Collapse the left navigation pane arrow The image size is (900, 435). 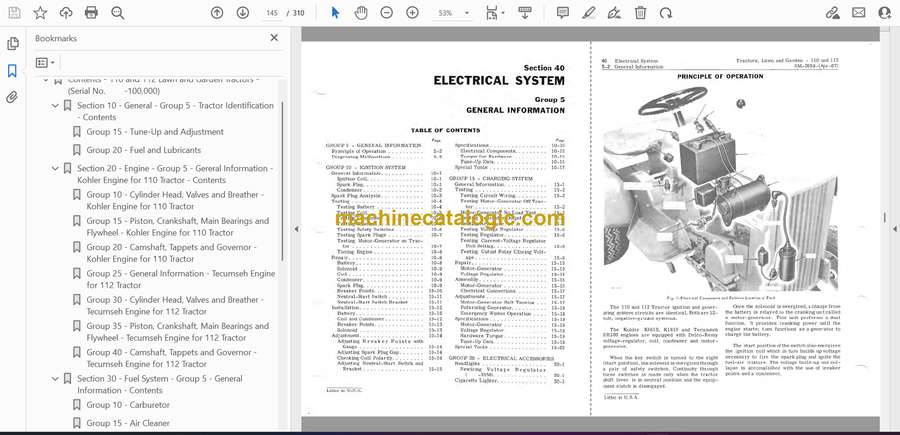pyautogui.click(x=296, y=229)
